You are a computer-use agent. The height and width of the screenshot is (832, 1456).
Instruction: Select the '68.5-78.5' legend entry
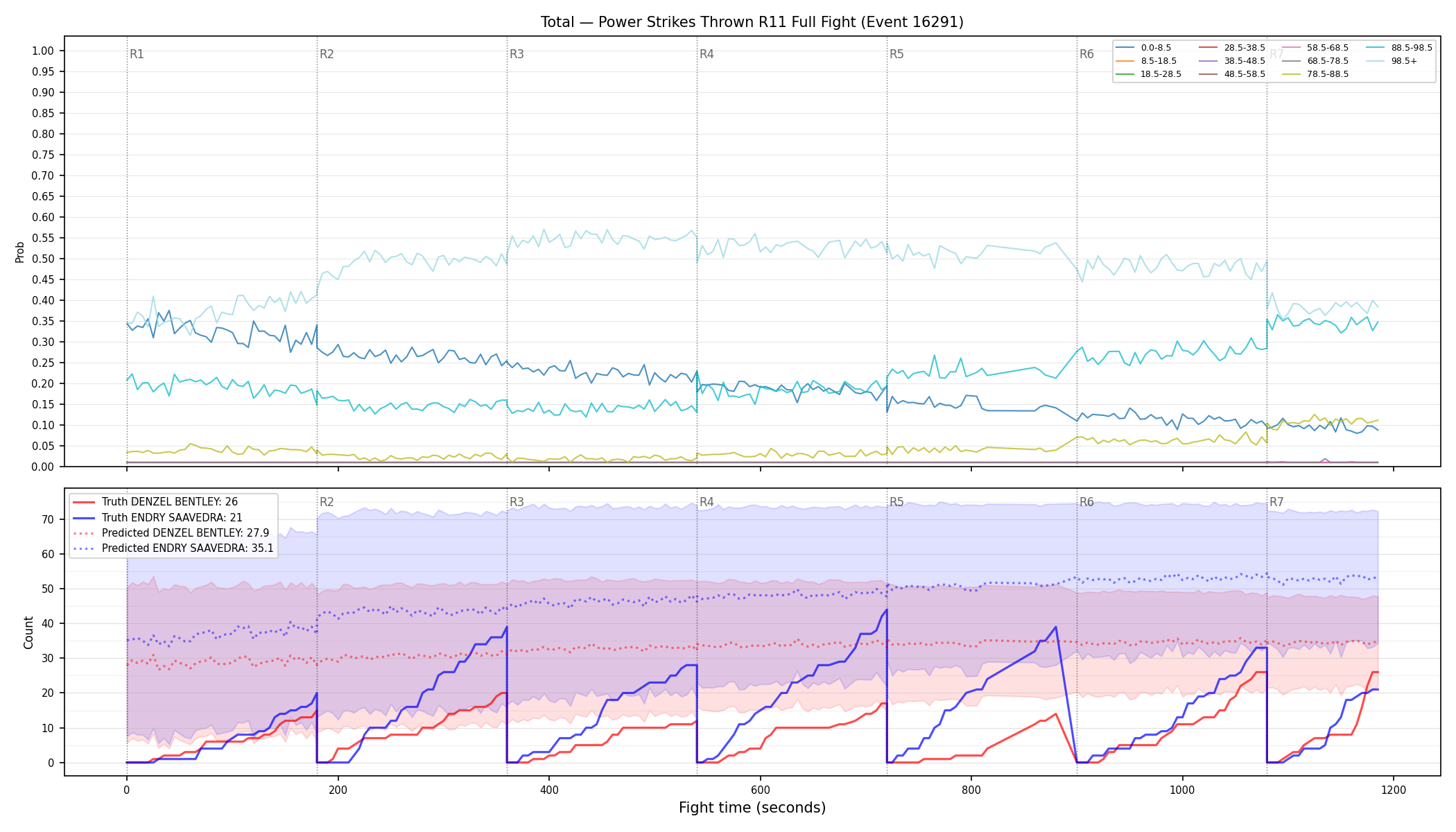click(x=1315, y=61)
